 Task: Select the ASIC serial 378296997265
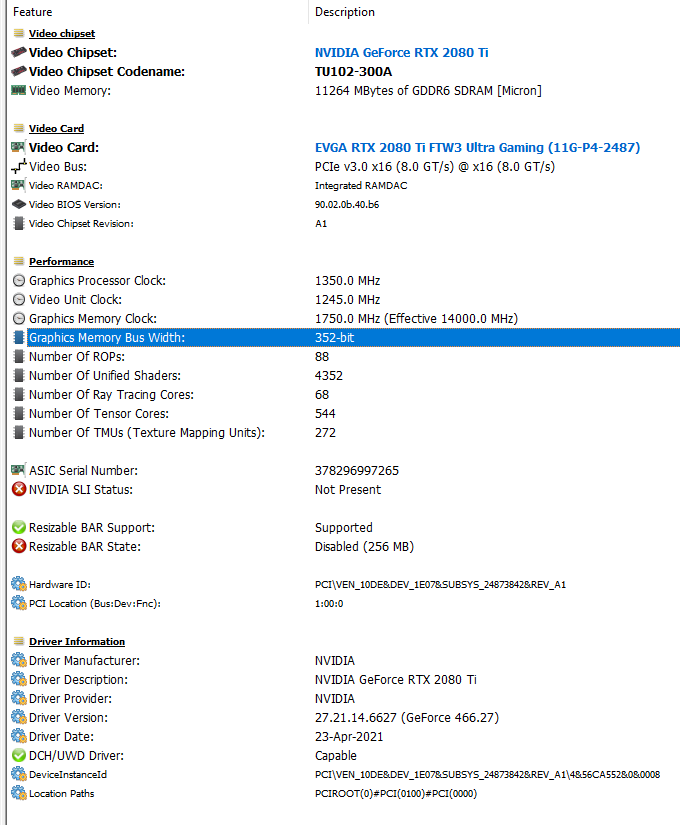[x=357, y=470]
